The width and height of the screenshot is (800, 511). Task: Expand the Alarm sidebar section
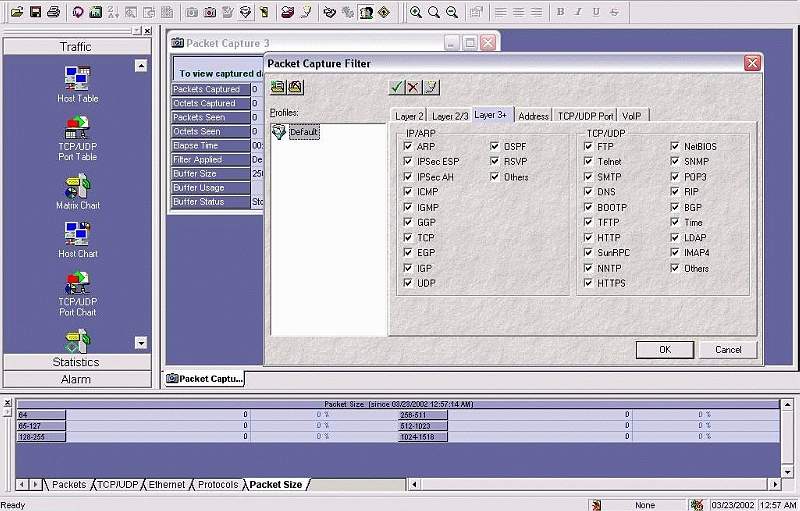pos(76,379)
